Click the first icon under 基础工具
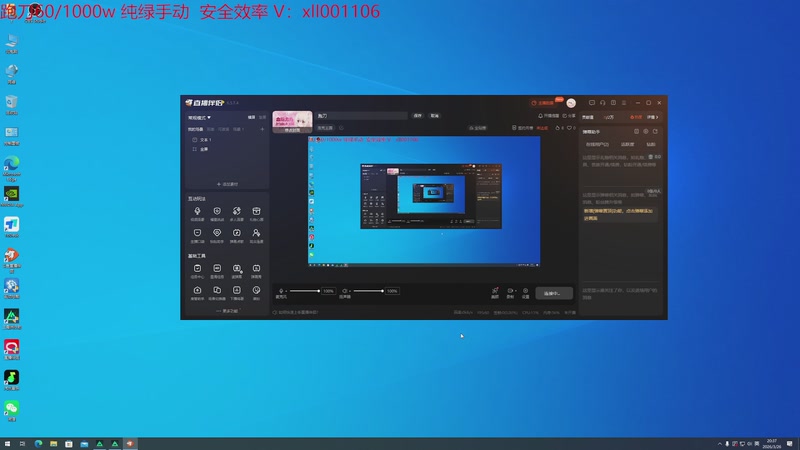The height and width of the screenshot is (450, 800). pos(197,268)
